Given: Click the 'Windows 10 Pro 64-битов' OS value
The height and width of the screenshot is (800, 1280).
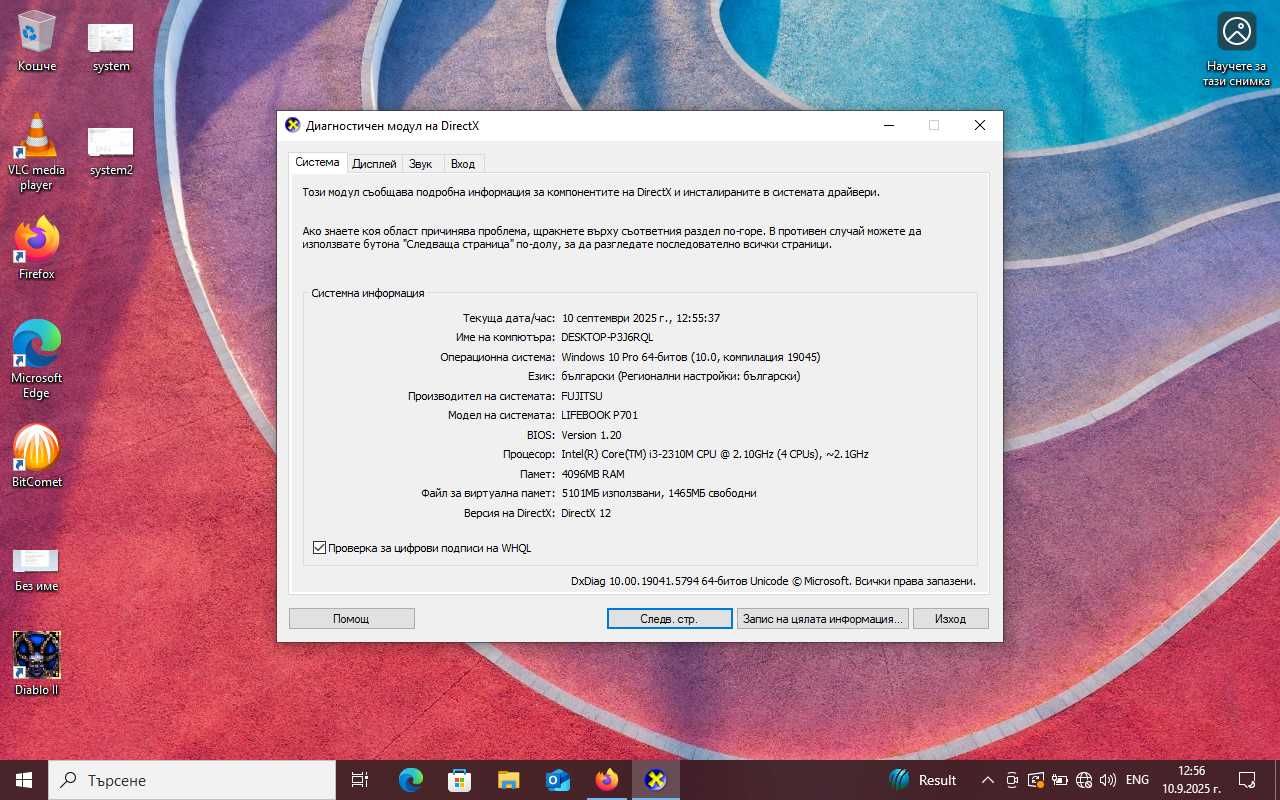Looking at the screenshot, I should tap(691, 357).
